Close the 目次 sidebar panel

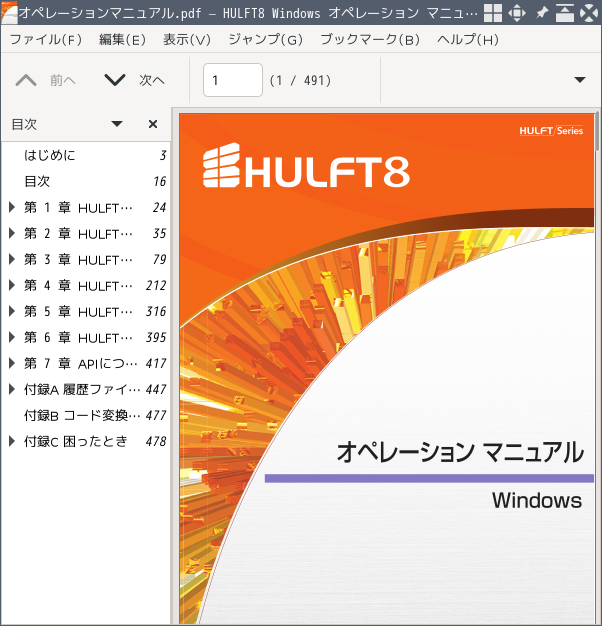pos(152,124)
